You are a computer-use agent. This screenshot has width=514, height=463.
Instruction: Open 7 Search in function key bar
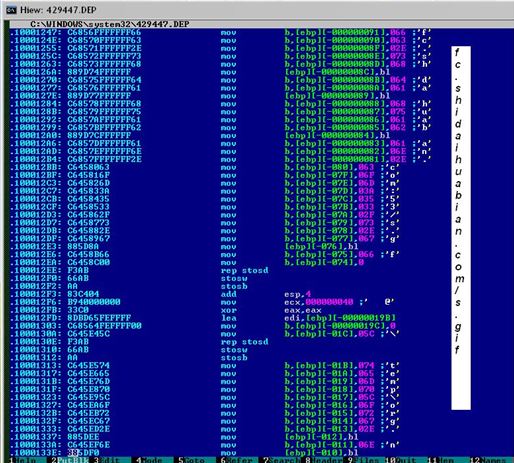point(281,460)
